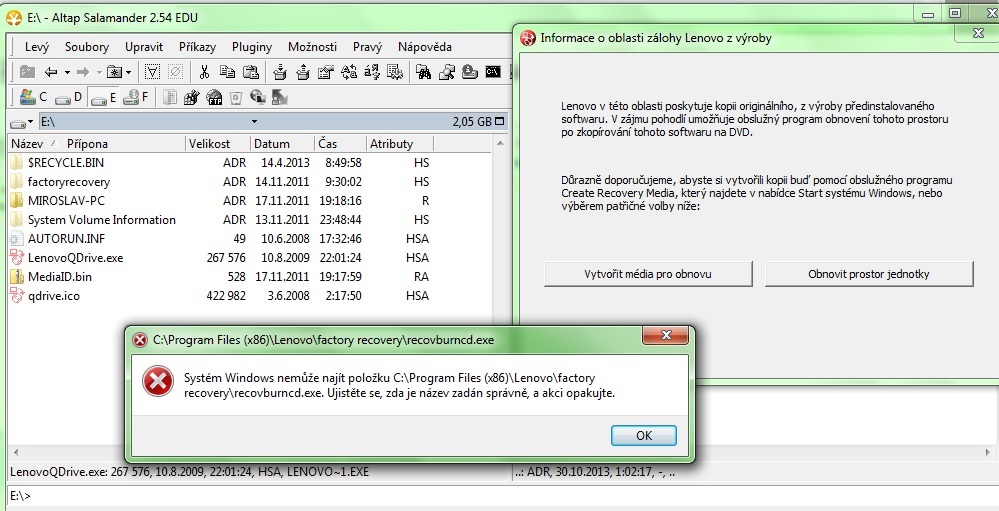Switch to drive C
999x511 pixels.
33,97
